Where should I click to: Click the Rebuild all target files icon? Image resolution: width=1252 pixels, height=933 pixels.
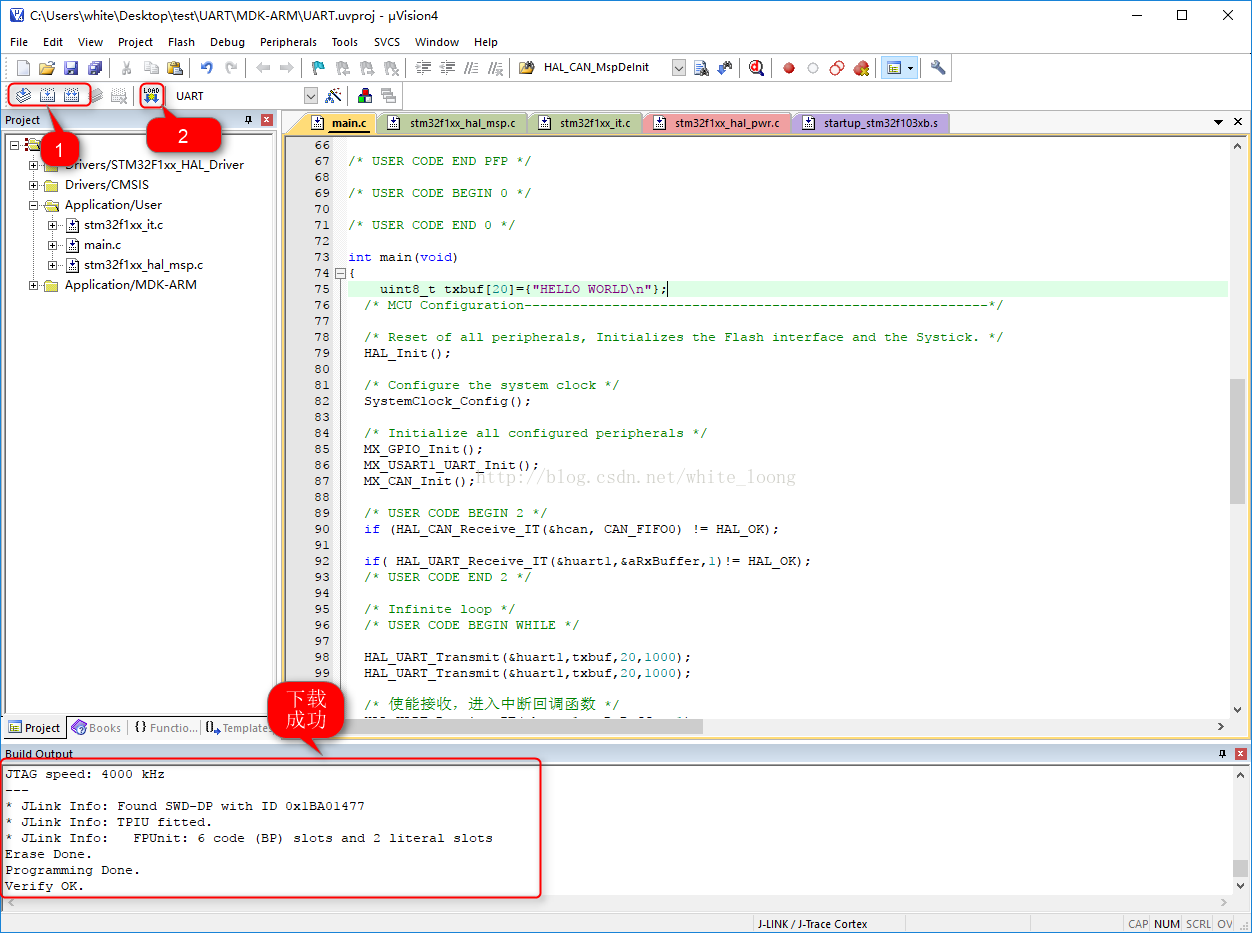click(x=71, y=95)
